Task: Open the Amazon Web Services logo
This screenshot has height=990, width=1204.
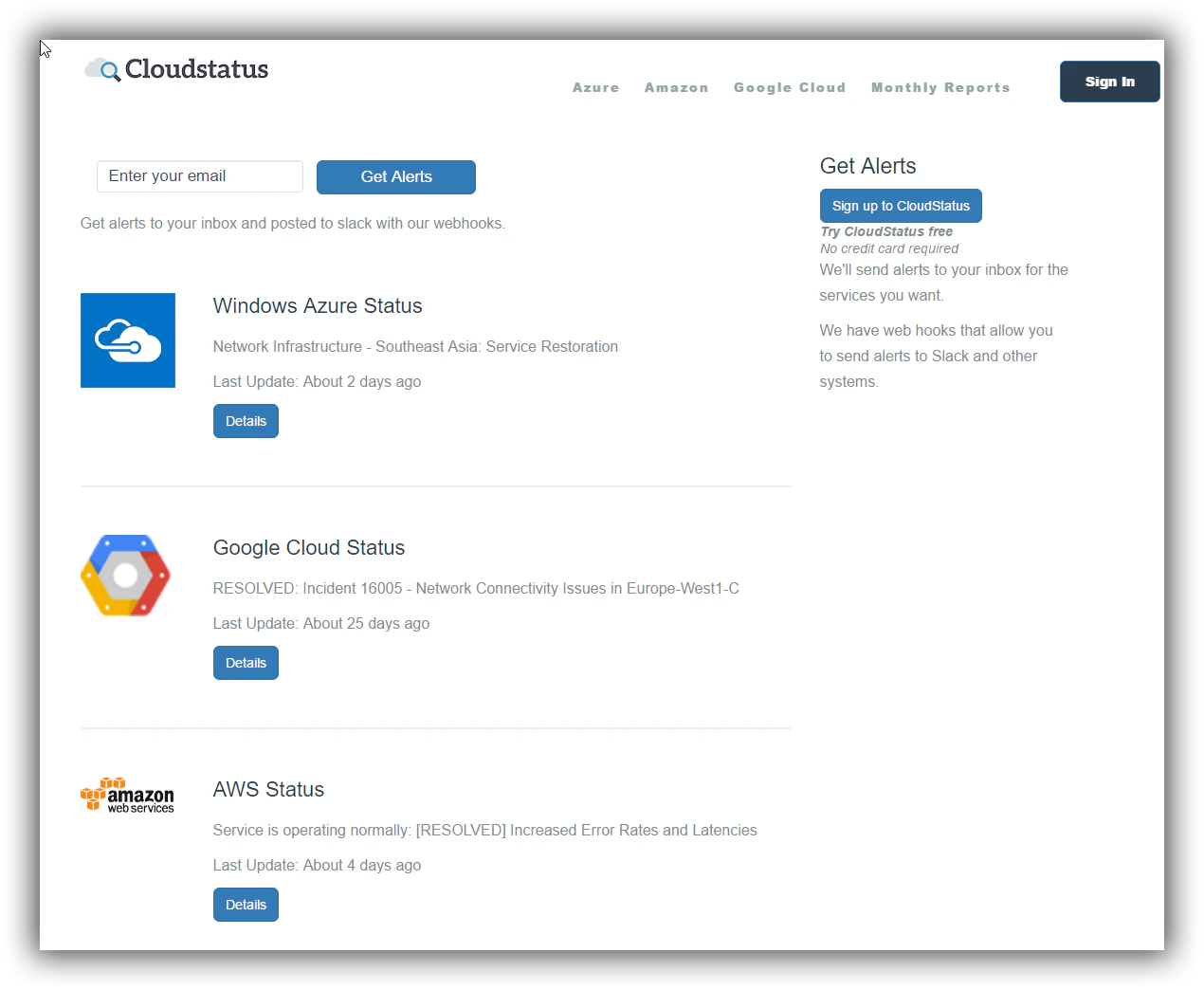Action: [127, 795]
